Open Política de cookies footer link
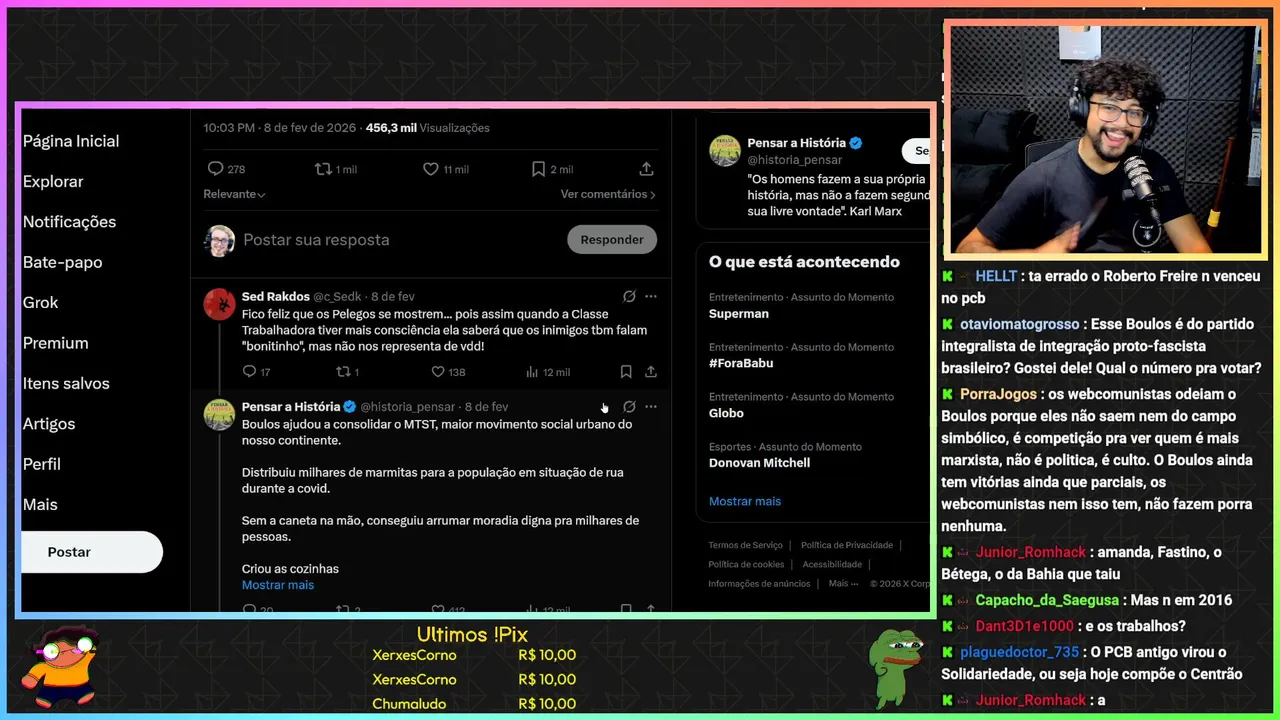The height and width of the screenshot is (720, 1280). click(746, 564)
